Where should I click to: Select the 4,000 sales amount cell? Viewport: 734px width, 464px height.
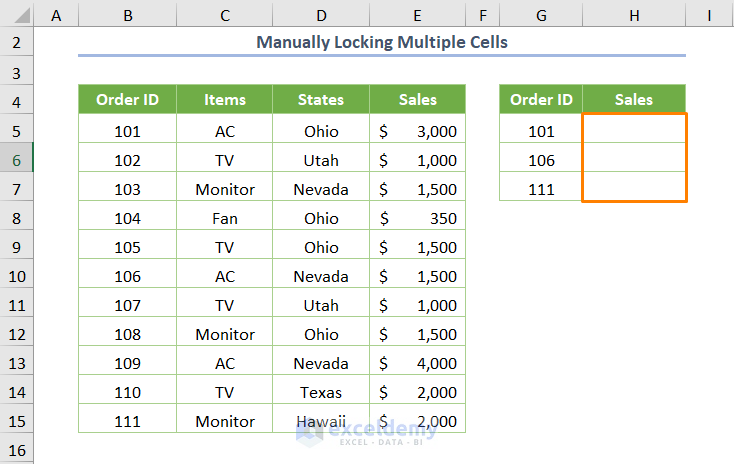(x=417, y=363)
